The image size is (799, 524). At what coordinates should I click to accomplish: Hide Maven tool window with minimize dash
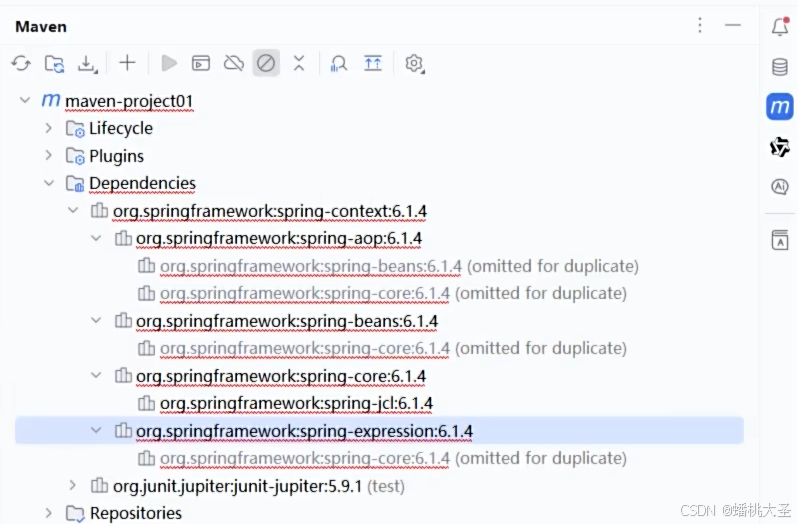click(733, 25)
